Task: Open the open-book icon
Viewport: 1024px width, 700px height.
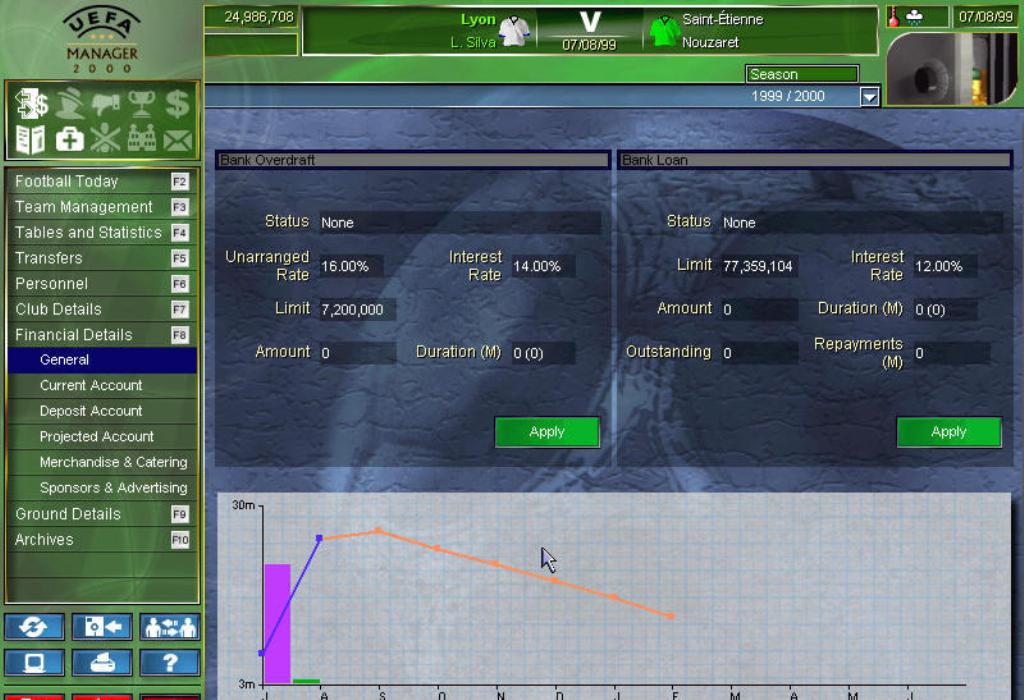Action: [x=31, y=139]
